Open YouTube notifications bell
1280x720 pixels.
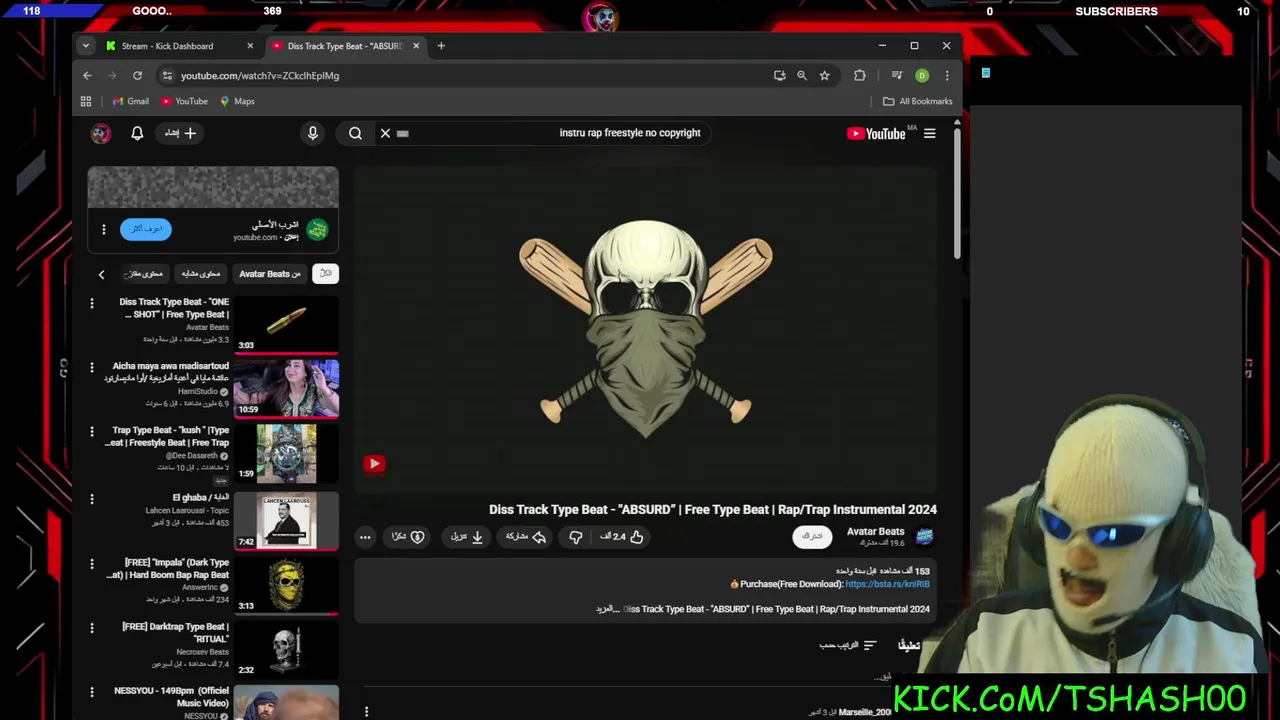(x=137, y=133)
